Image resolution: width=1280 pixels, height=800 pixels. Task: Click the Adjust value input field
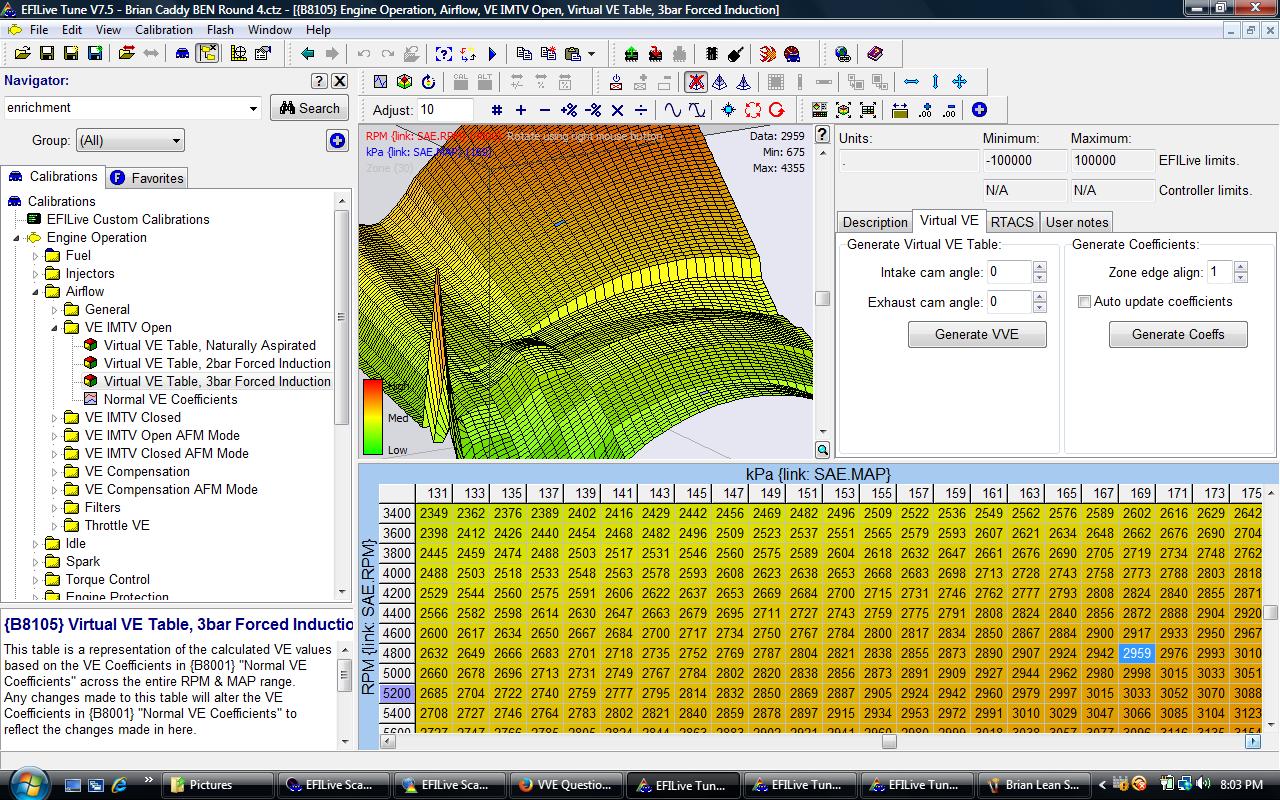pos(445,110)
